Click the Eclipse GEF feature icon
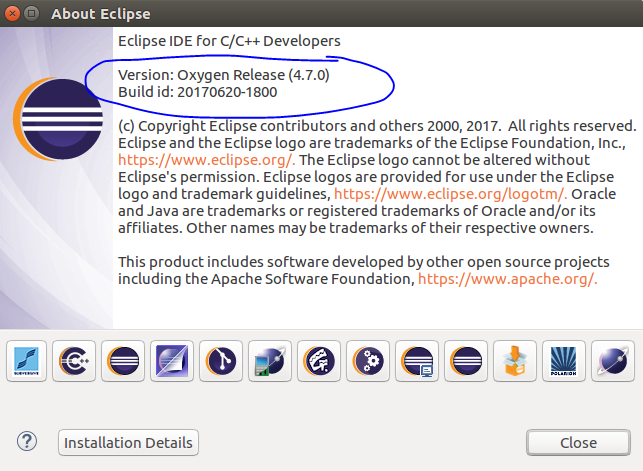Viewport: 643px width, 471px height. coord(319,361)
